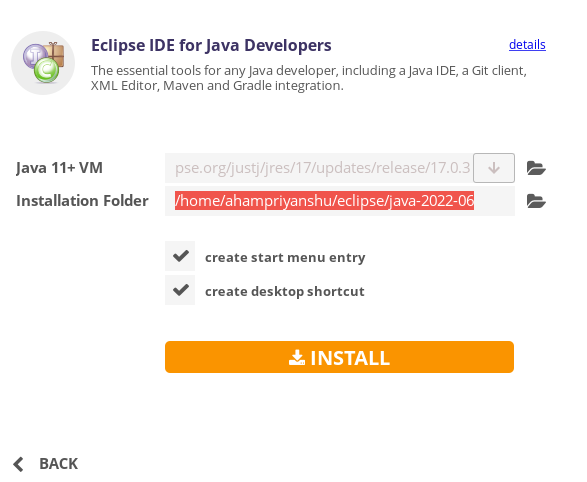587x482 pixels.
Task: Click the back chevron arrow icon
Action: tap(18, 464)
